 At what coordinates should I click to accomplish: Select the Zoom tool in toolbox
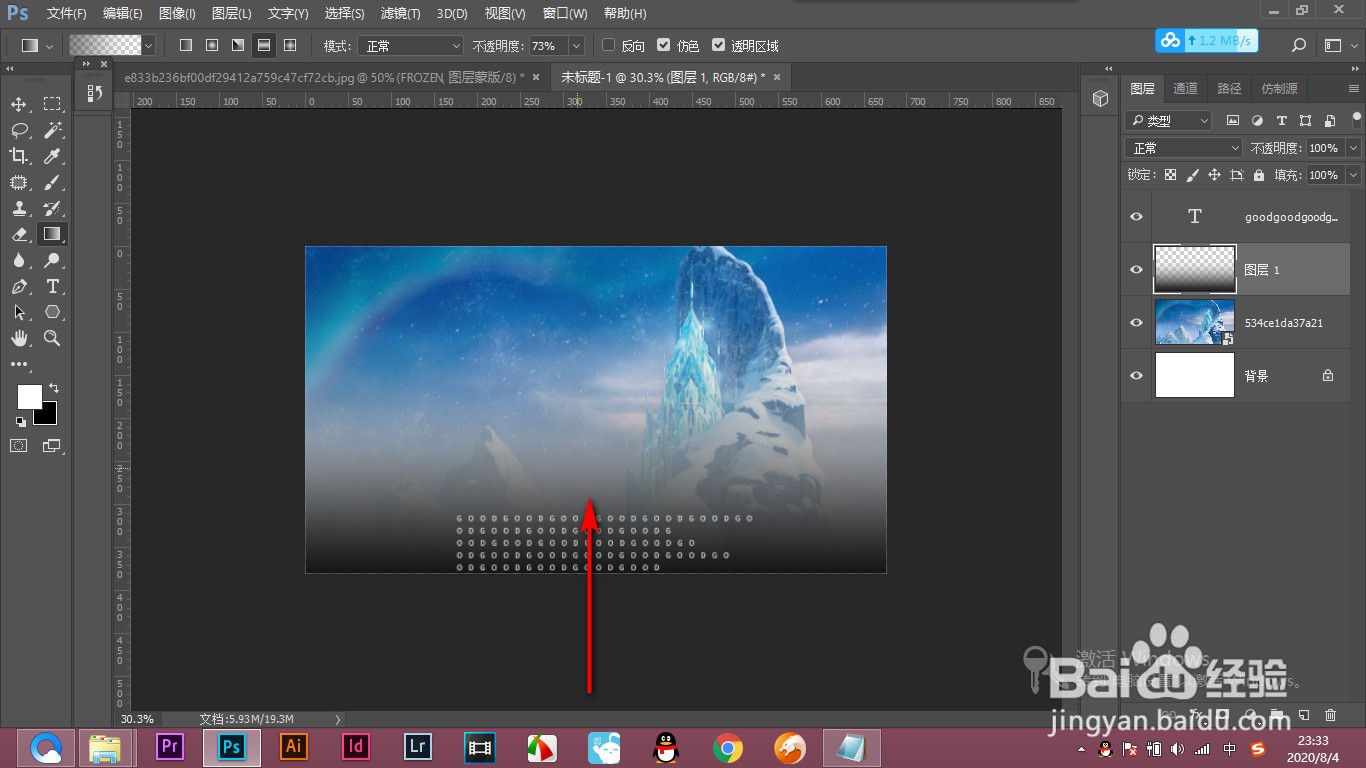(52, 338)
